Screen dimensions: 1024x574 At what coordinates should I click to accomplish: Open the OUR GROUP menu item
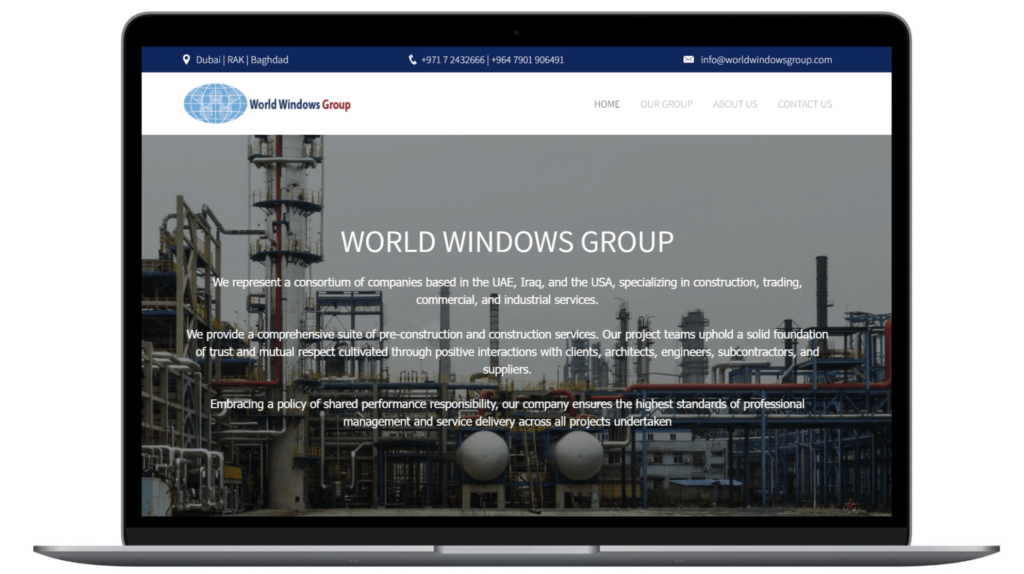tap(666, 104)
